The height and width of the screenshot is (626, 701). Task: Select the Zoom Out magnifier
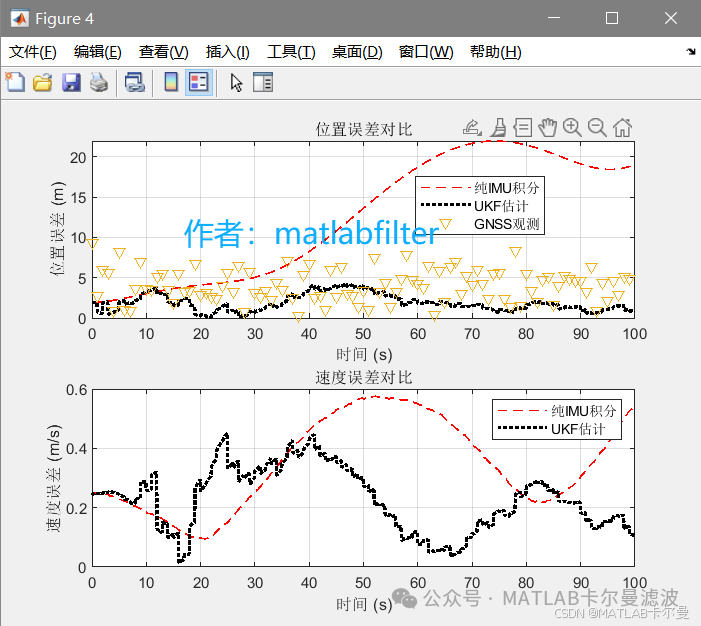pos(597,127)
